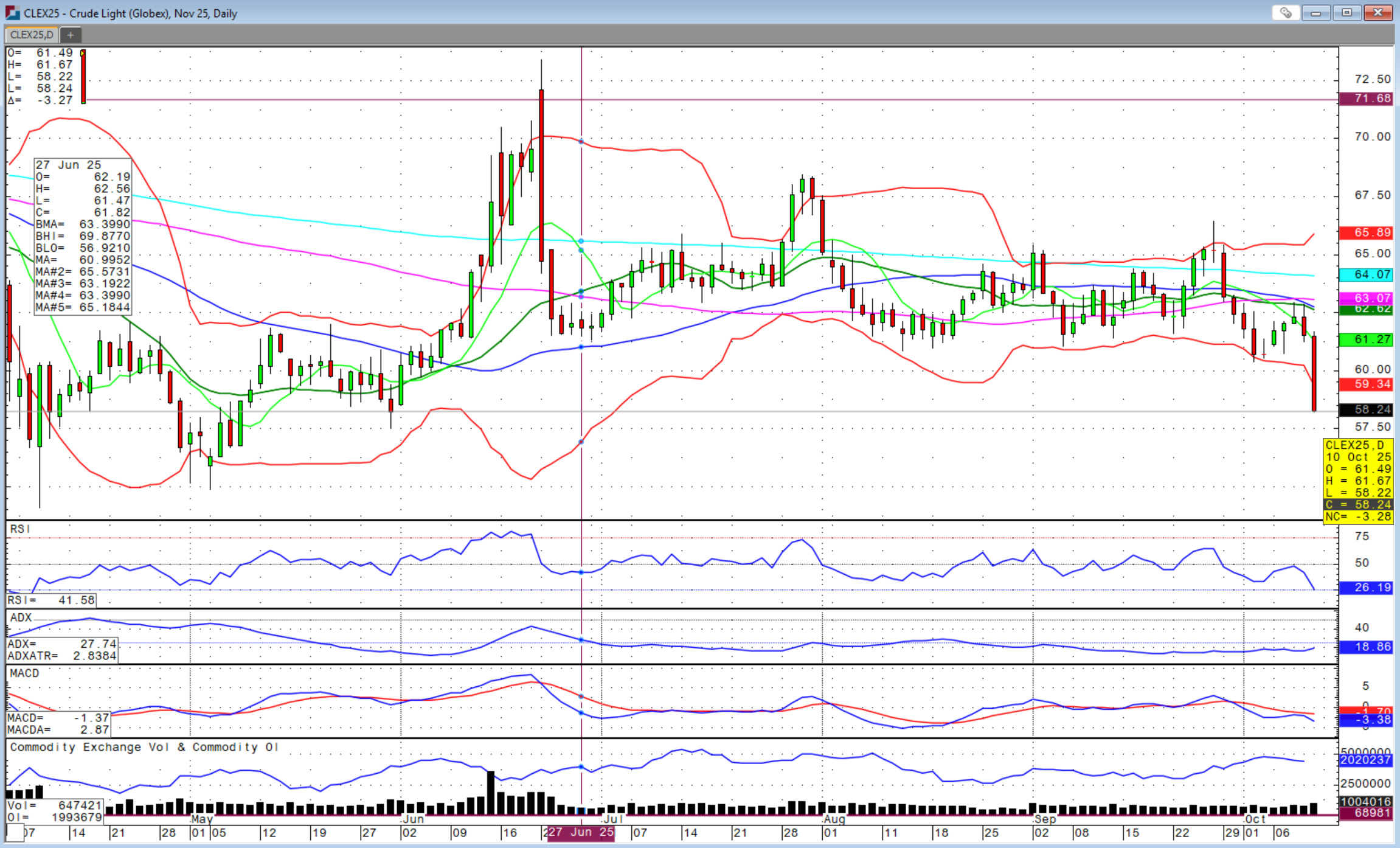Image resolution: width=1400 pixels, height=848 pixels.
Task: Click the 71.68 horizontal line price tag
Action: pyautogui.click(x=1366, y=99)
